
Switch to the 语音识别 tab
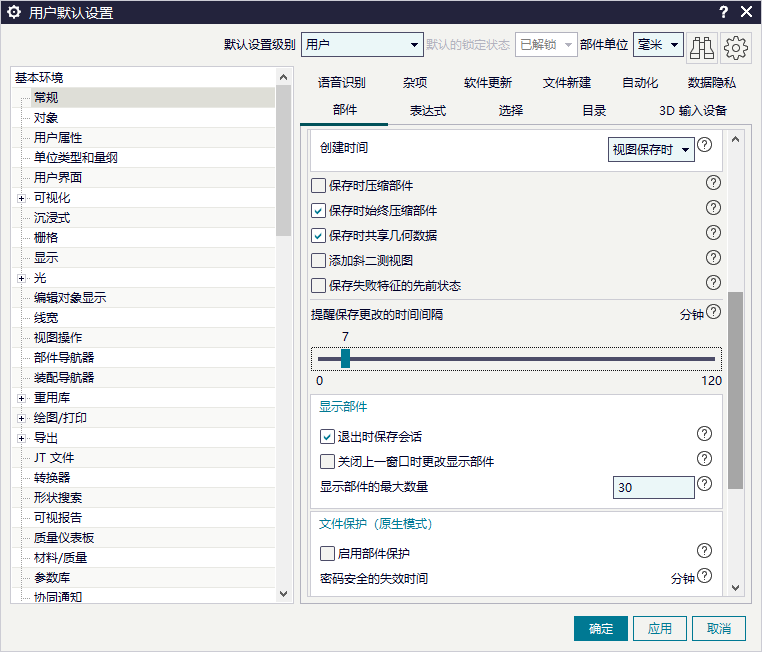(342, 83)
